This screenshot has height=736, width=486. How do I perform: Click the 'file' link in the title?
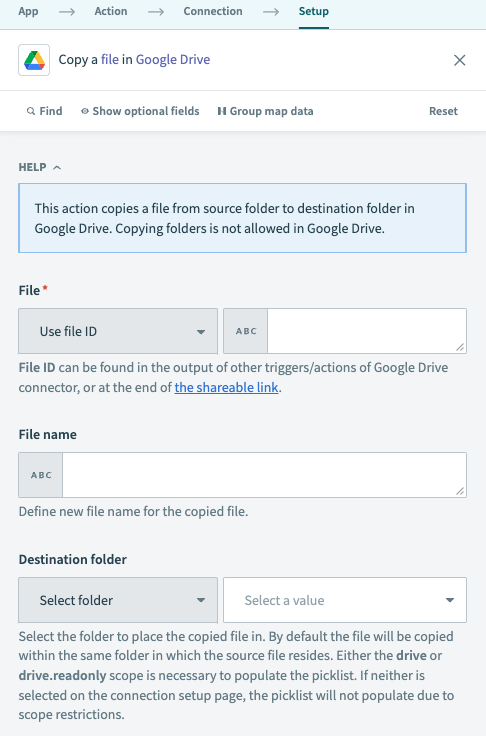110,60
